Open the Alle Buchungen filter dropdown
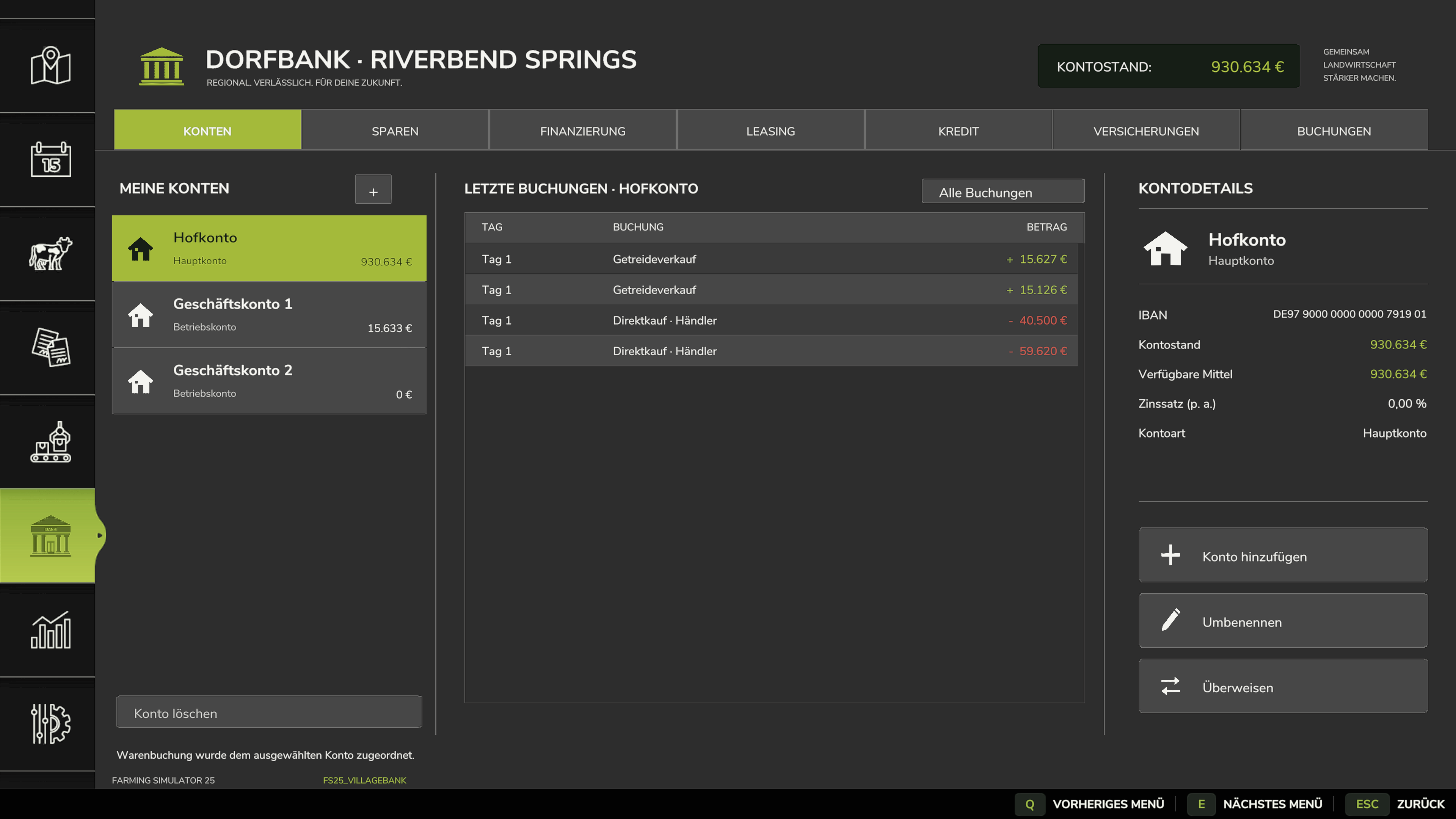The height and width of the screenshot is (819, 1456). 1003,191
